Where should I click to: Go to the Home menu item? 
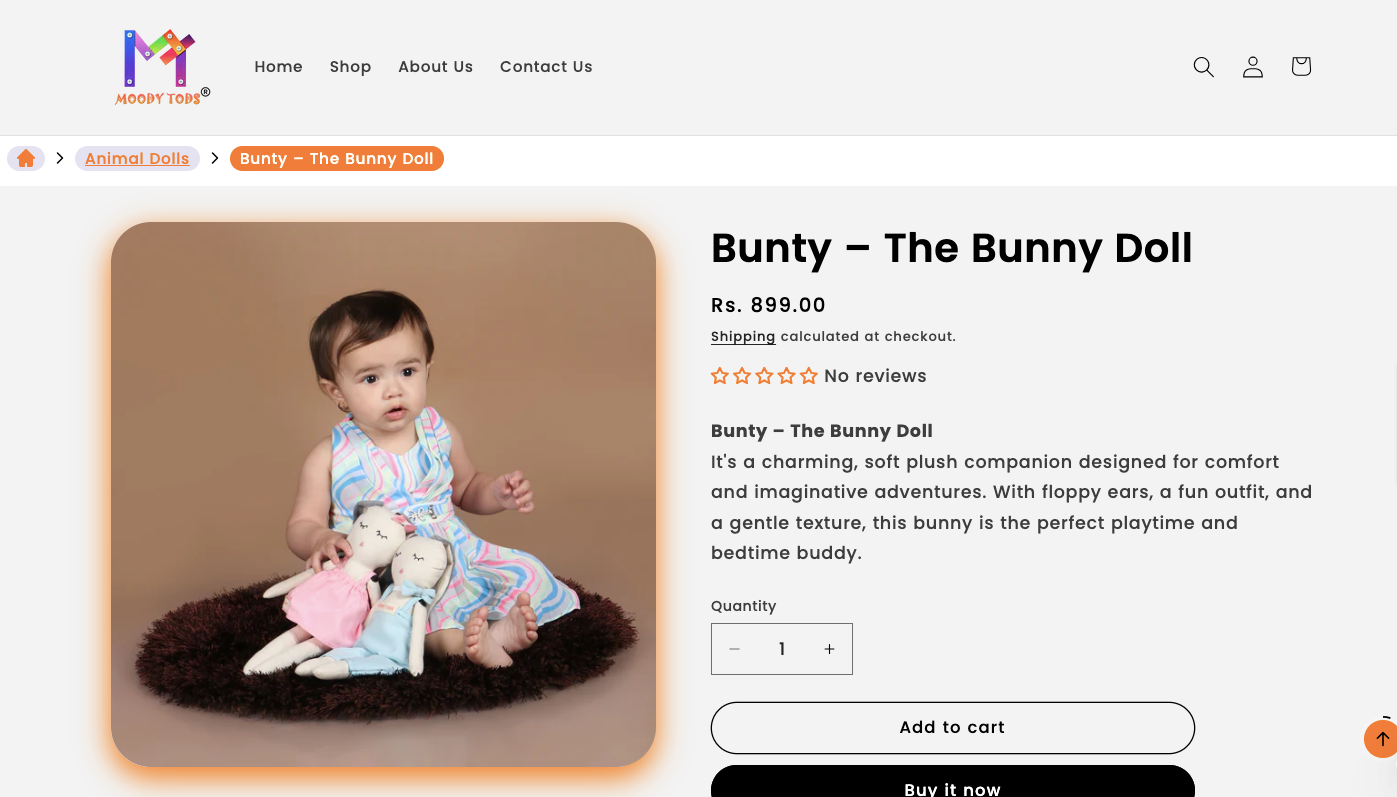278,67
